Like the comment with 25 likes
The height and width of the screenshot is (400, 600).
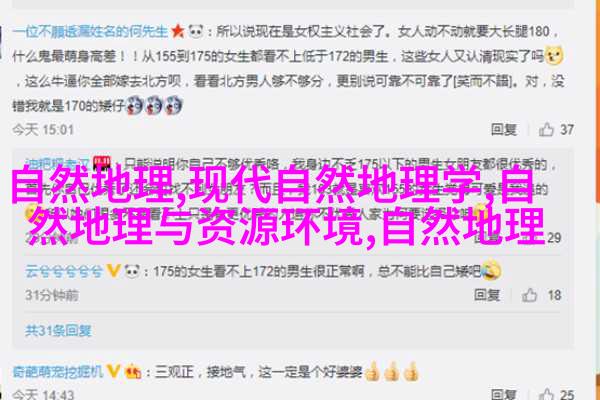546,394
